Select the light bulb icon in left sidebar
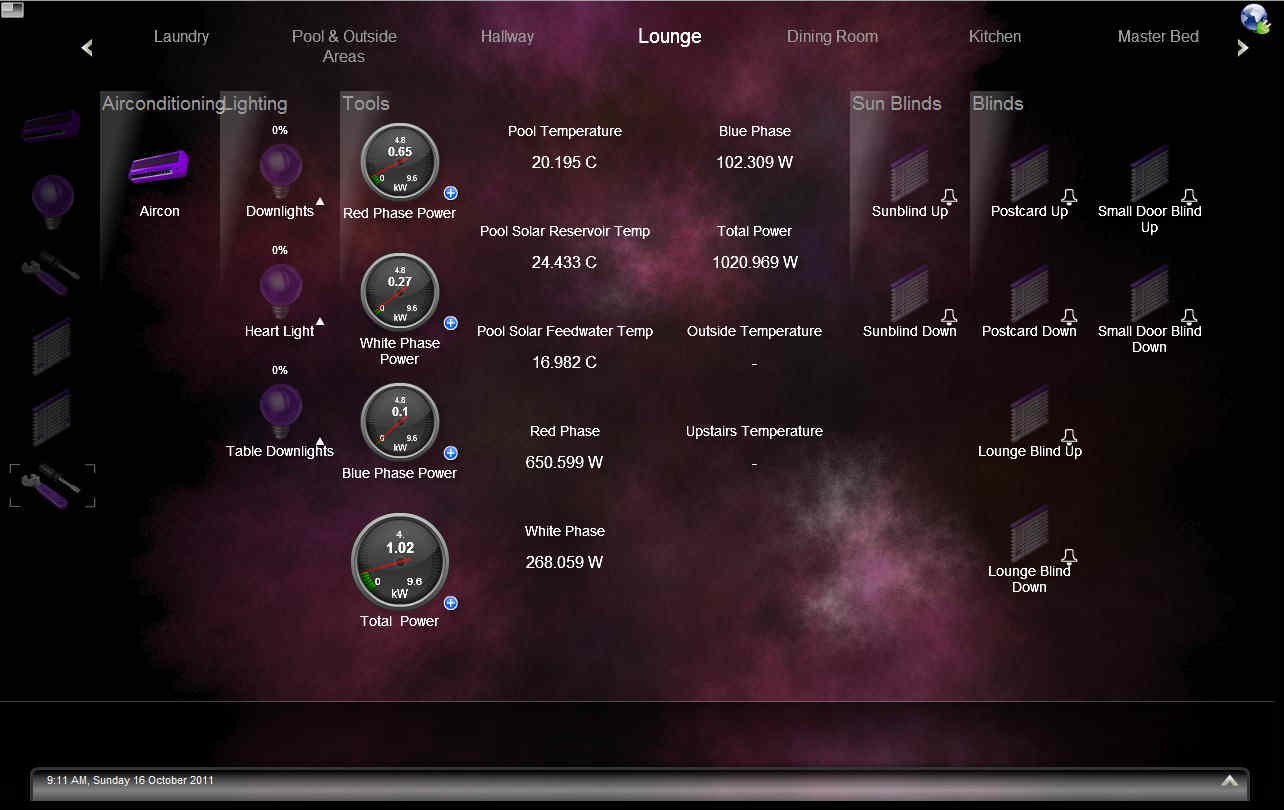 point(52,198)
